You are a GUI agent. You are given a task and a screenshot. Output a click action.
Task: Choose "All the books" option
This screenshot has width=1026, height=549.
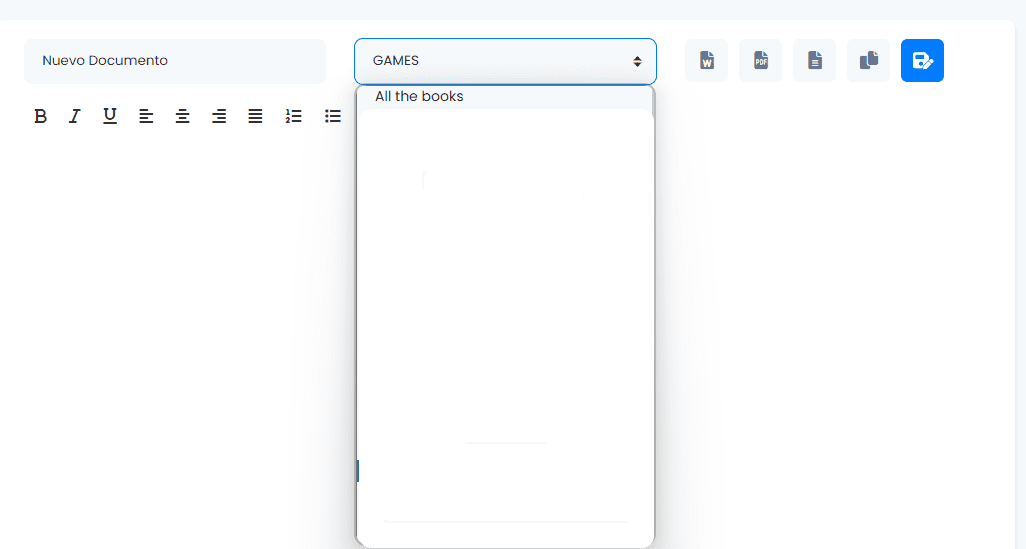[x=419, y=97]
